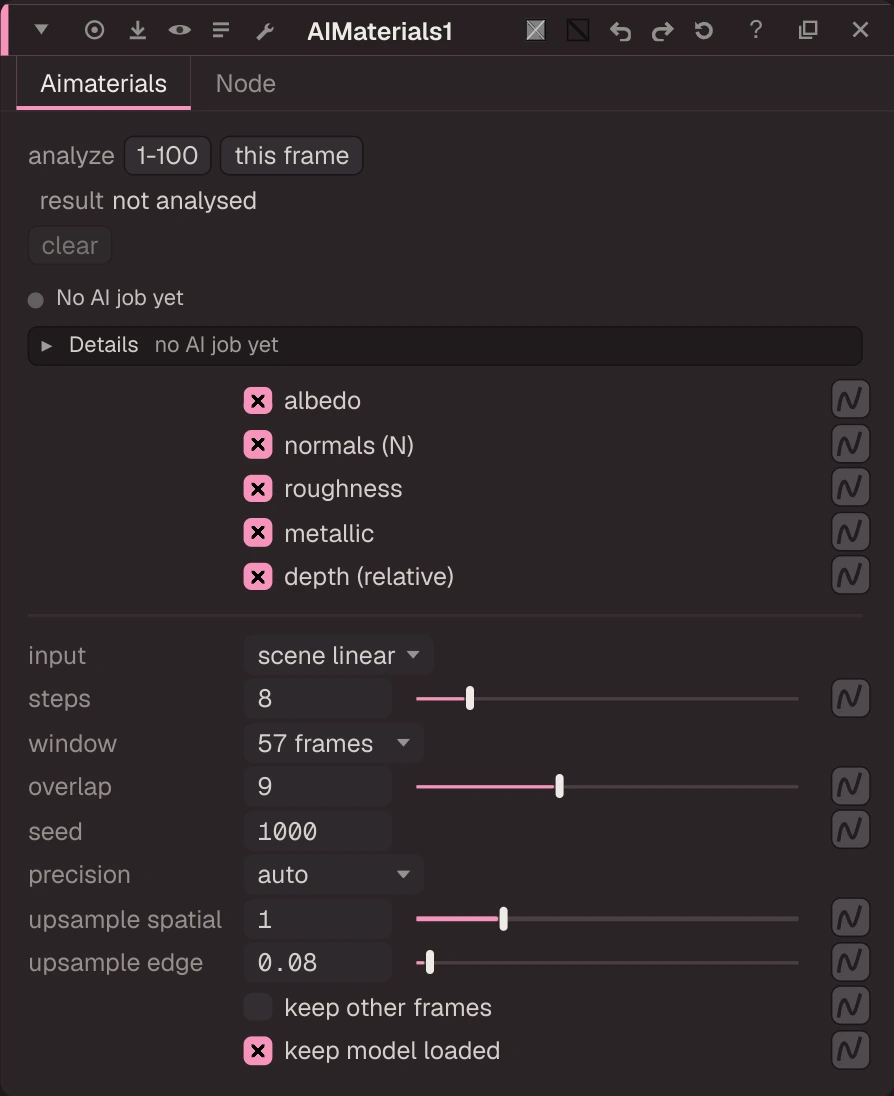This screenshot has width=894, height=1096.
Task: Click animation curve icon beside albedo
Action: click(x=850, y=400)
